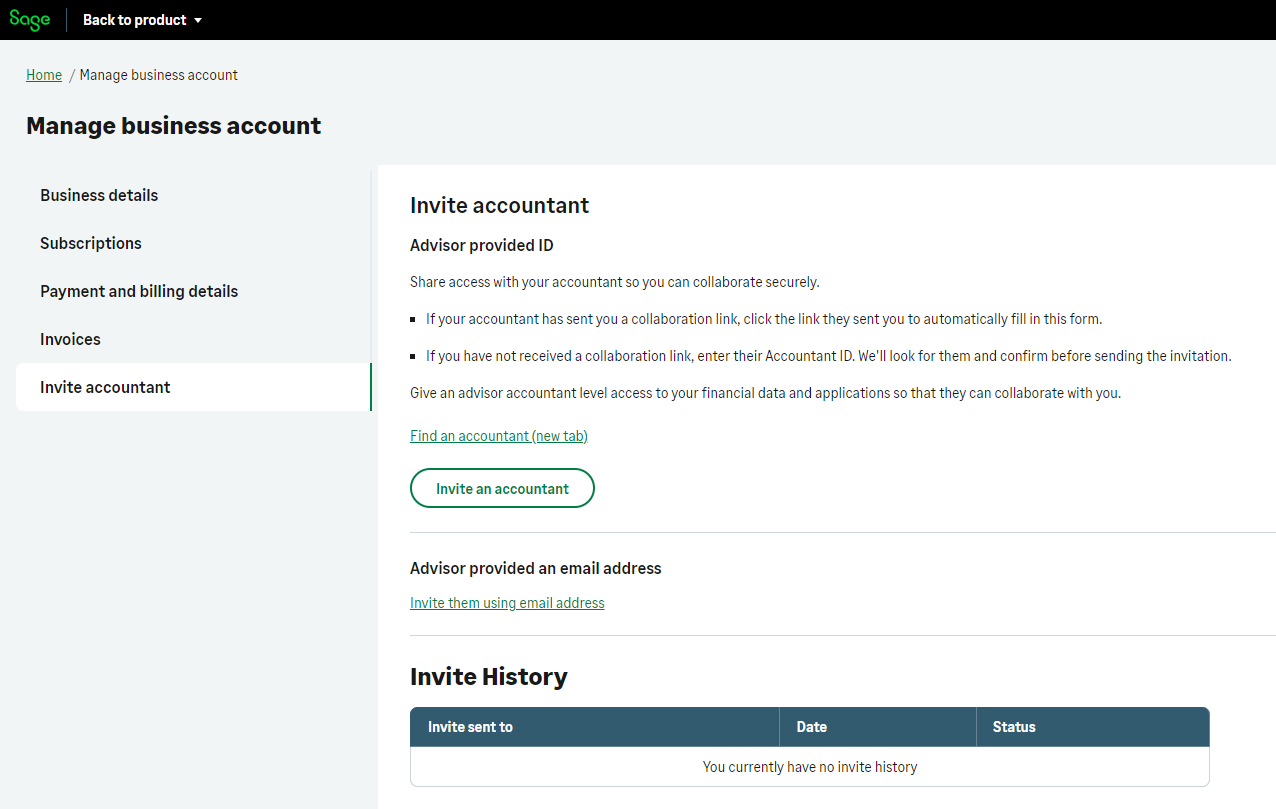Viewport: 1276px width, 809px height.
Task: Open Find an accountant in new tab
Action: [498, 435]
